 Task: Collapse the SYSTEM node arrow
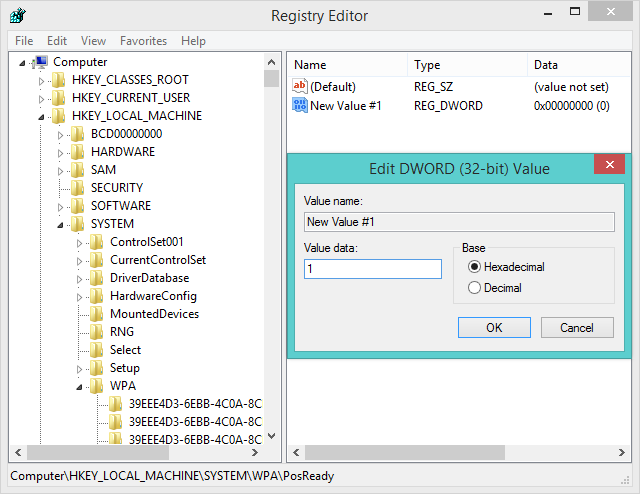pyautogui.click(x=60, y=225)
